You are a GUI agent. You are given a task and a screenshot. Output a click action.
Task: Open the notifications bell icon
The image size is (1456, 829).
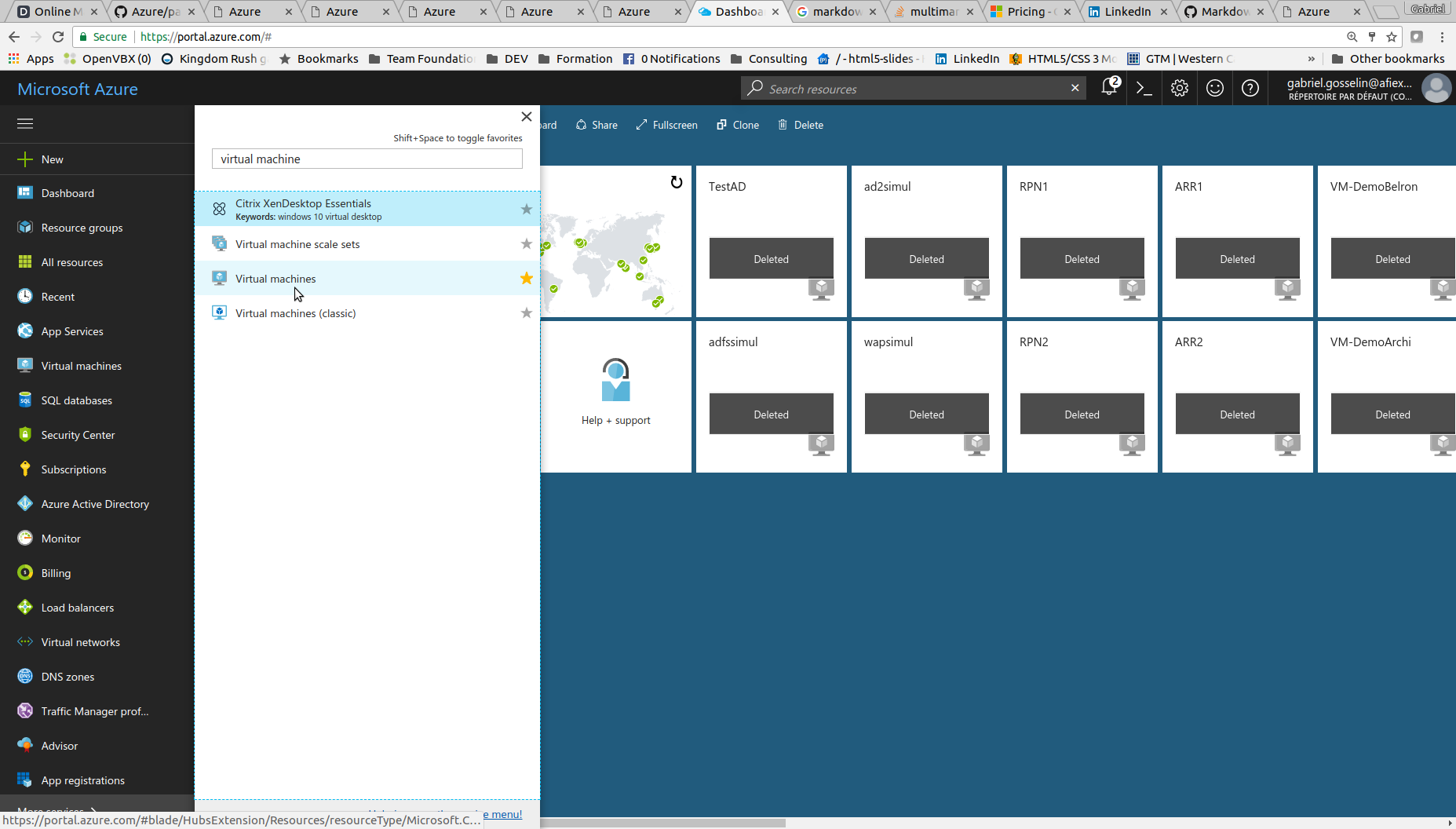(x=1109, y=88)
